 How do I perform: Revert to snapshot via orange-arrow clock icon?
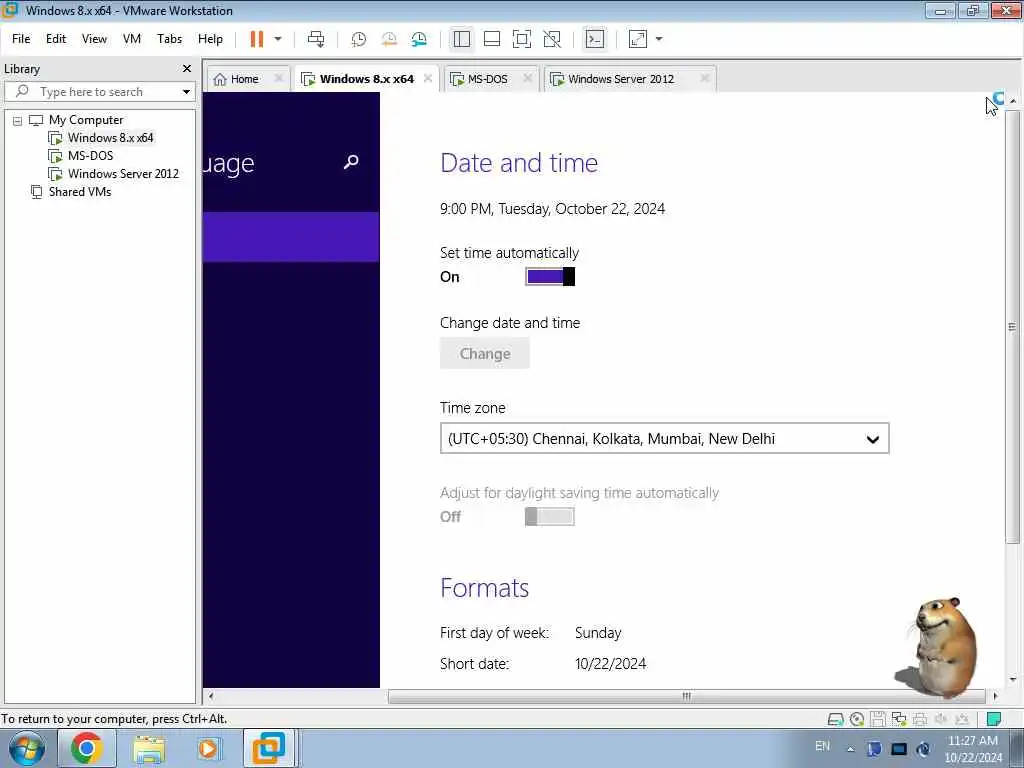(x=389, y=39)
